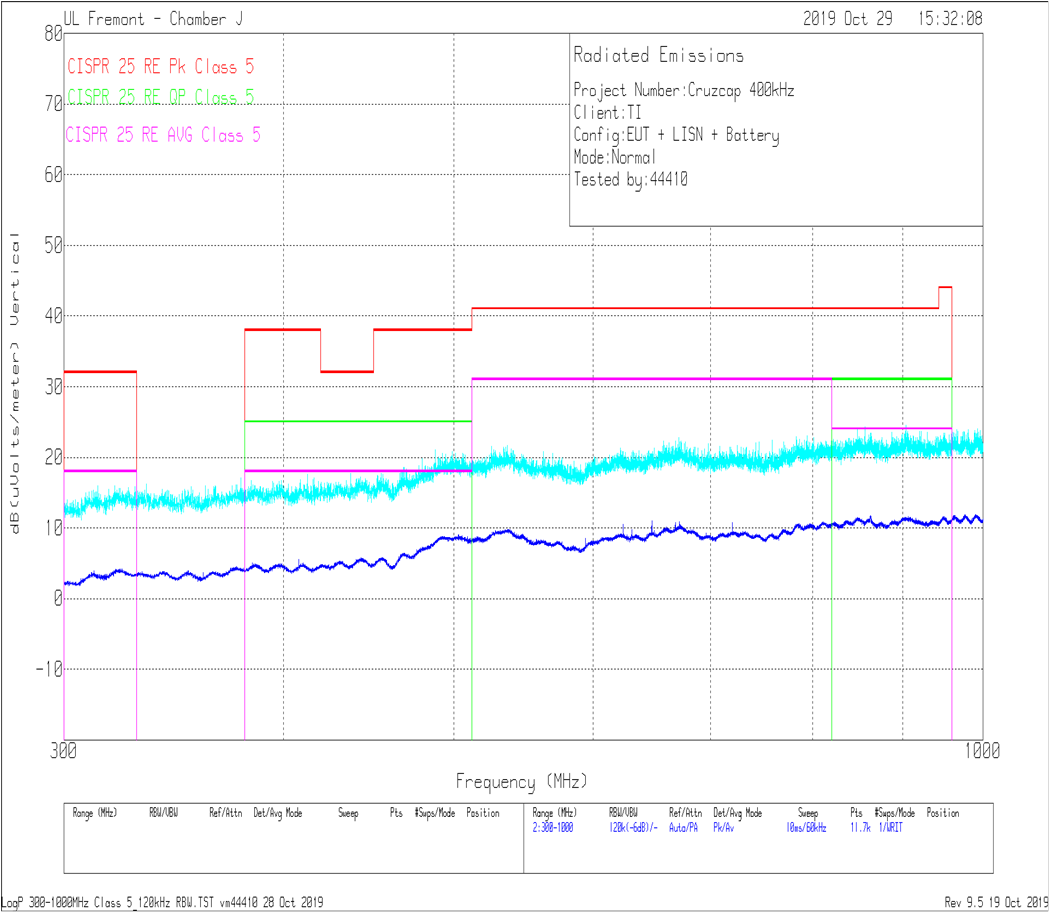Viewport: 1050px width, 913px height.
Task: Click the dB(uVolts/meter) Vertical axis label
Action: tap(15, 384)
